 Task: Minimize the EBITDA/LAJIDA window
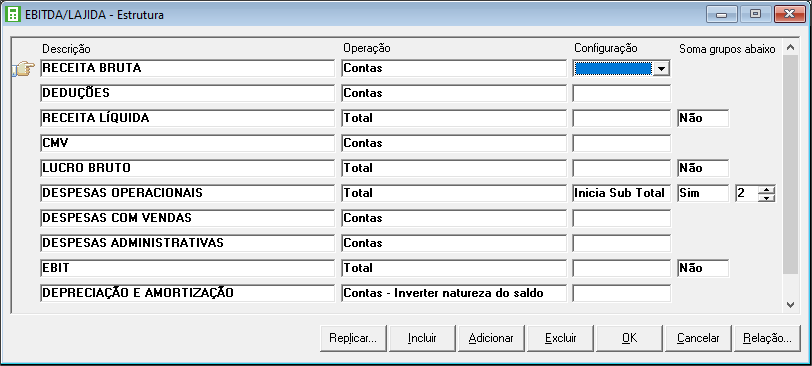click(x=721, y=14)
